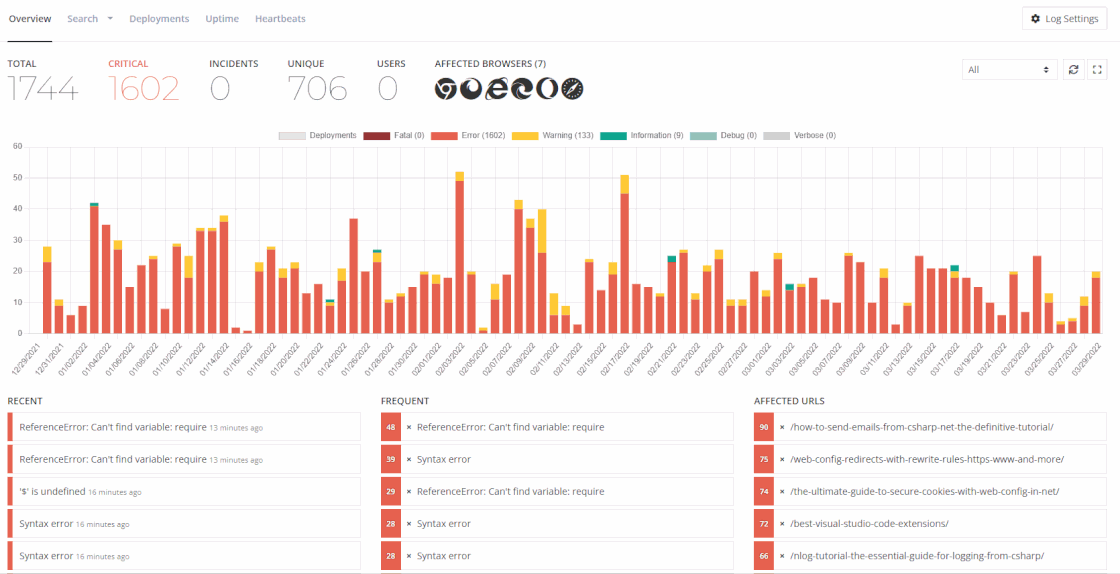Dismiss the frequent Syntax error with count 39
The image size is (1120, 574).
coord(409,459)
